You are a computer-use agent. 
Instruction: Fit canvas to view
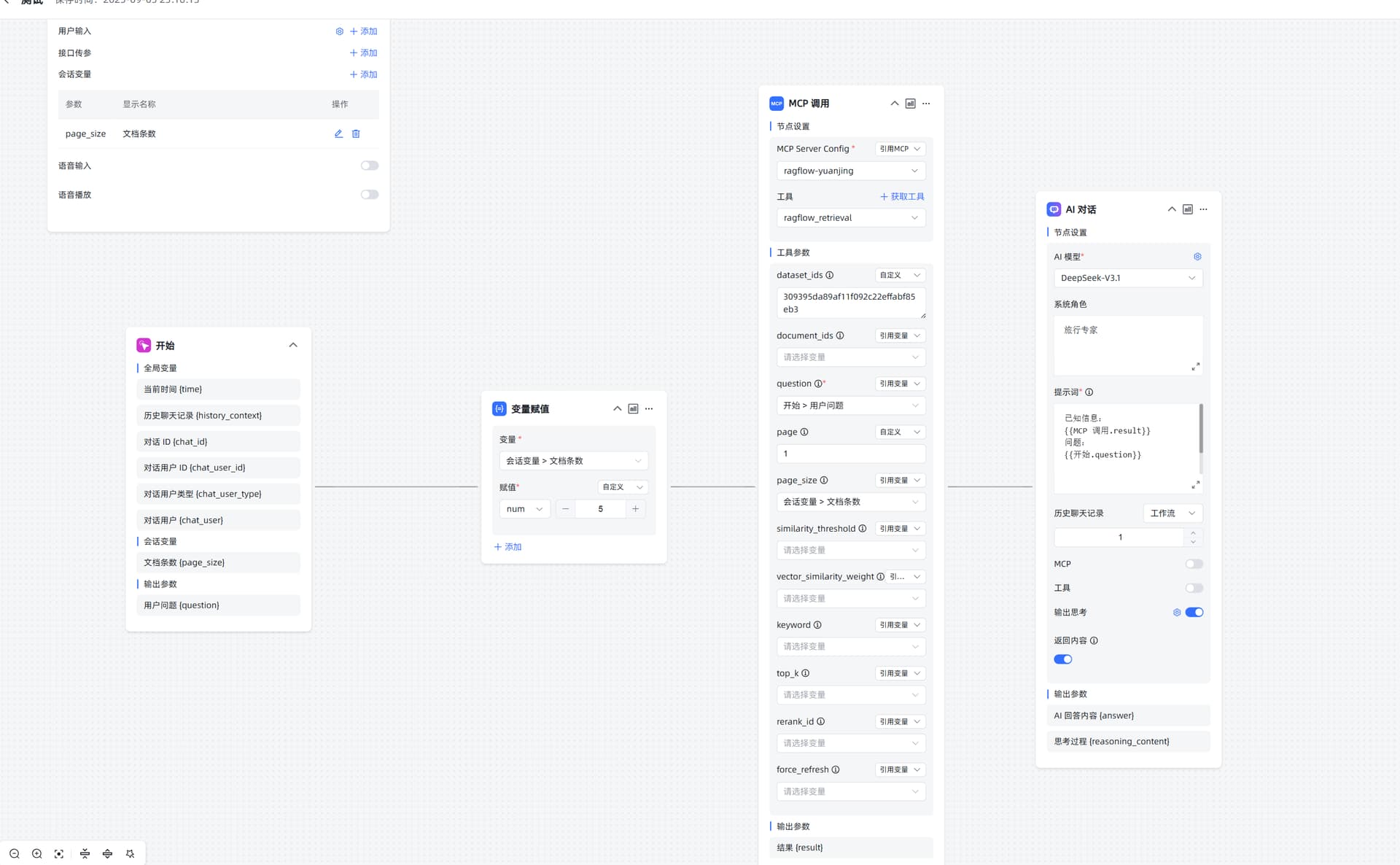click(59, 853)
